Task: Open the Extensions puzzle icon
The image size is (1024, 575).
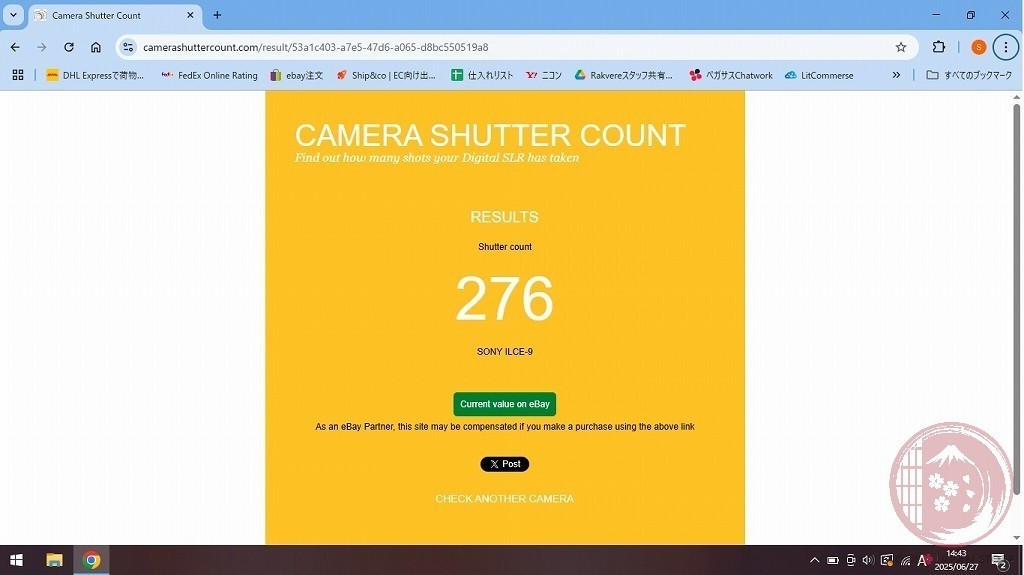Action: click(x=938, y=47)
